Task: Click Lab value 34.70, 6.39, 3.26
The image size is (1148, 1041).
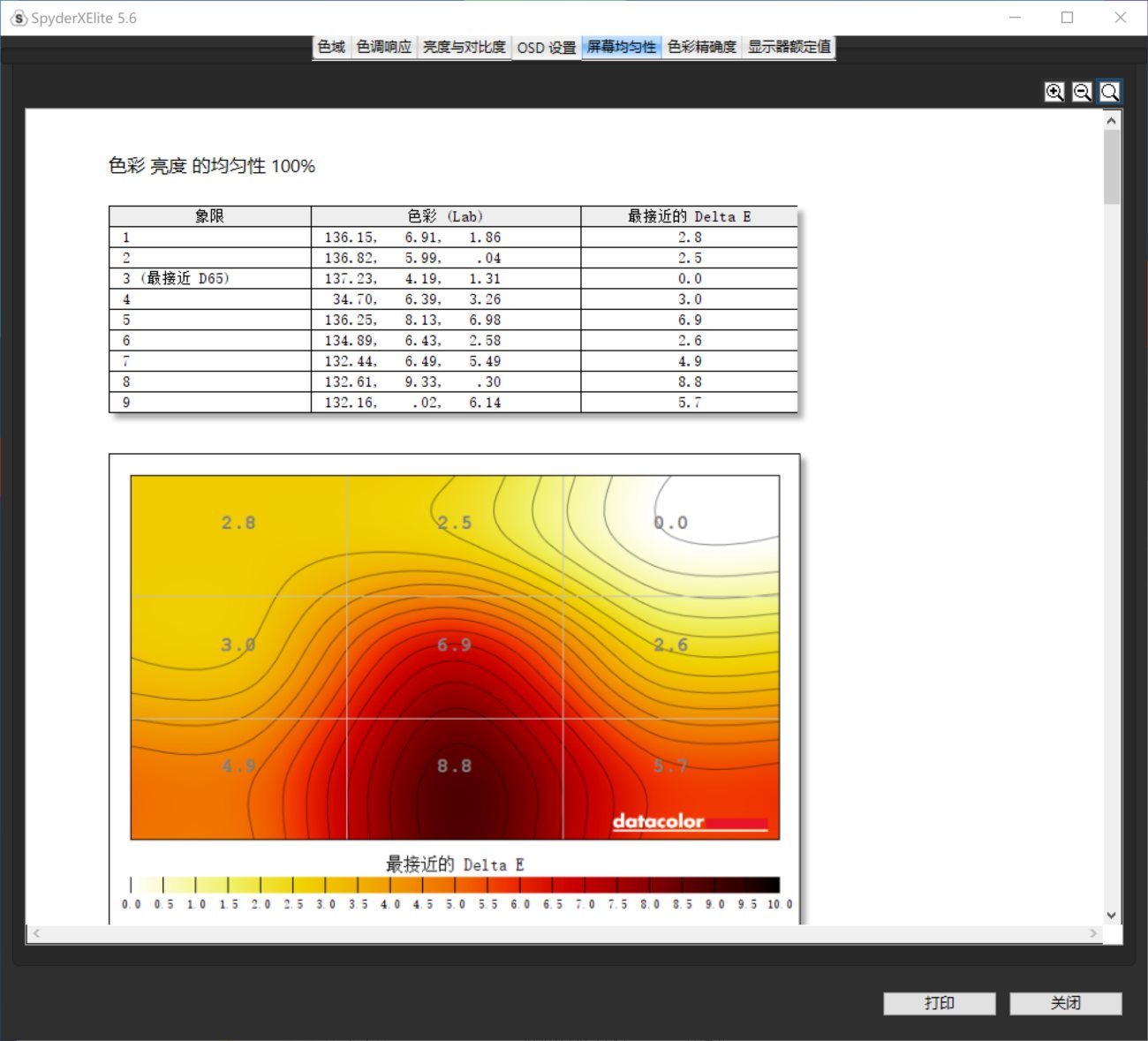Action: click(417, 299)
